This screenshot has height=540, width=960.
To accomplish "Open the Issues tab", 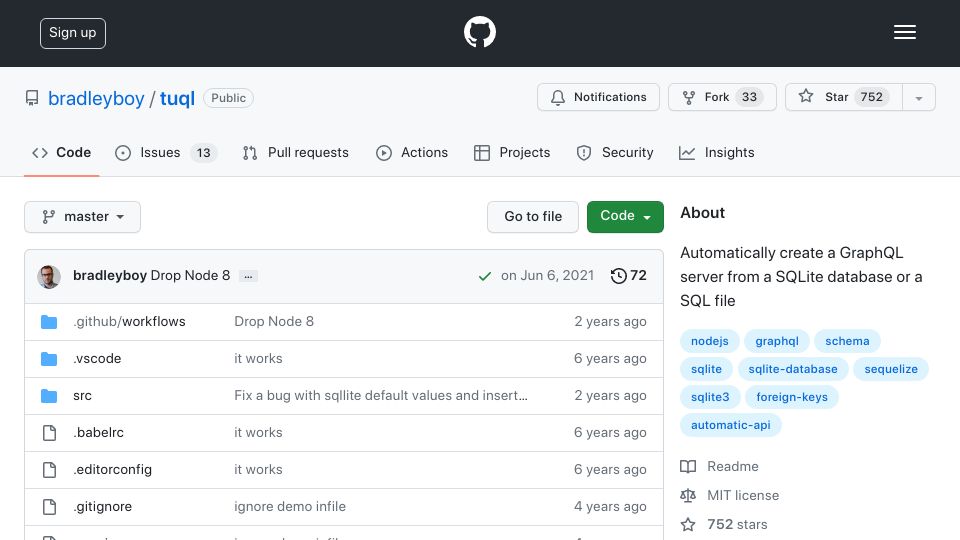I will click(165, 152).
